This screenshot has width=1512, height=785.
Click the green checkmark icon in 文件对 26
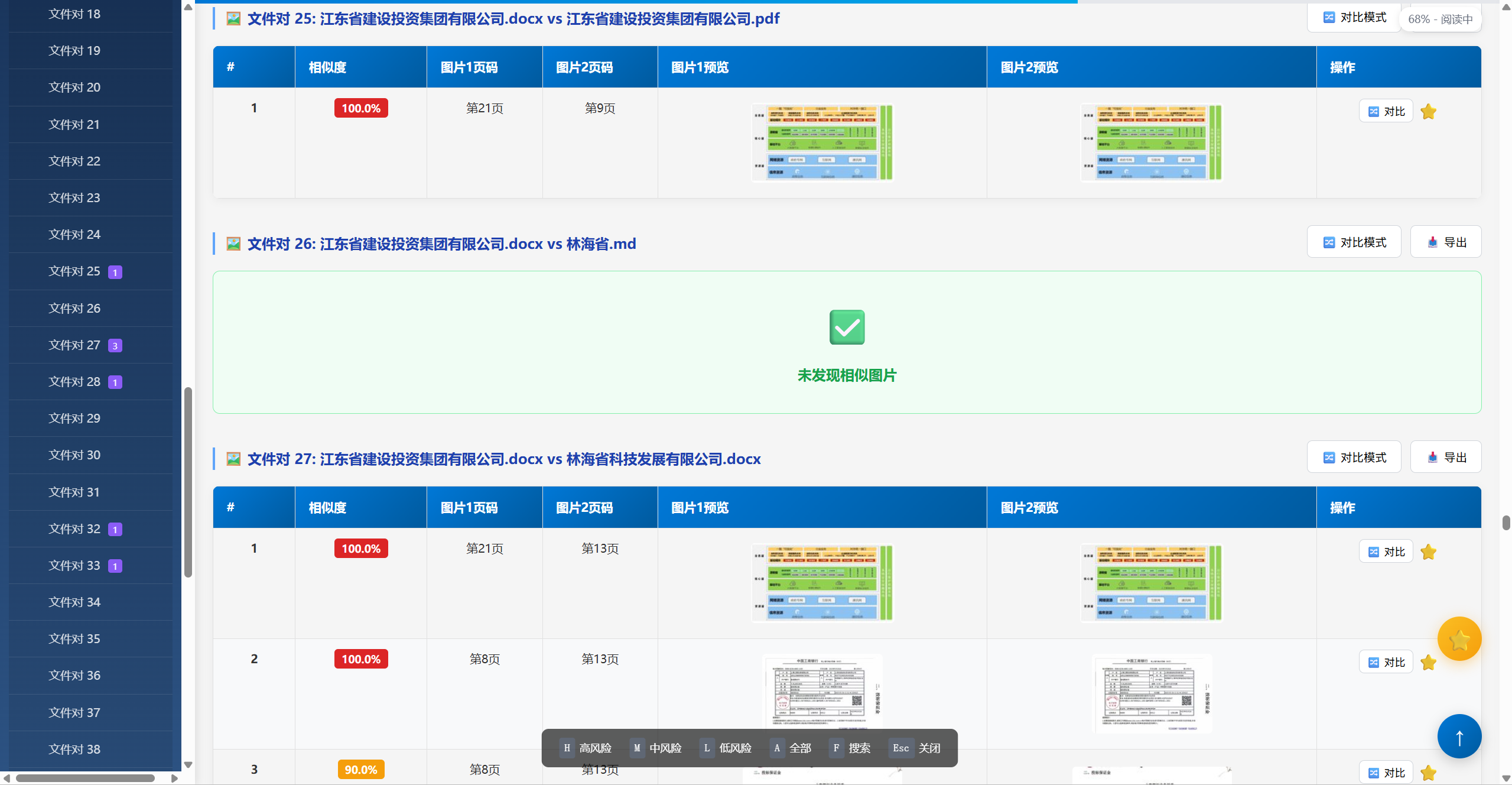[847, 327]
